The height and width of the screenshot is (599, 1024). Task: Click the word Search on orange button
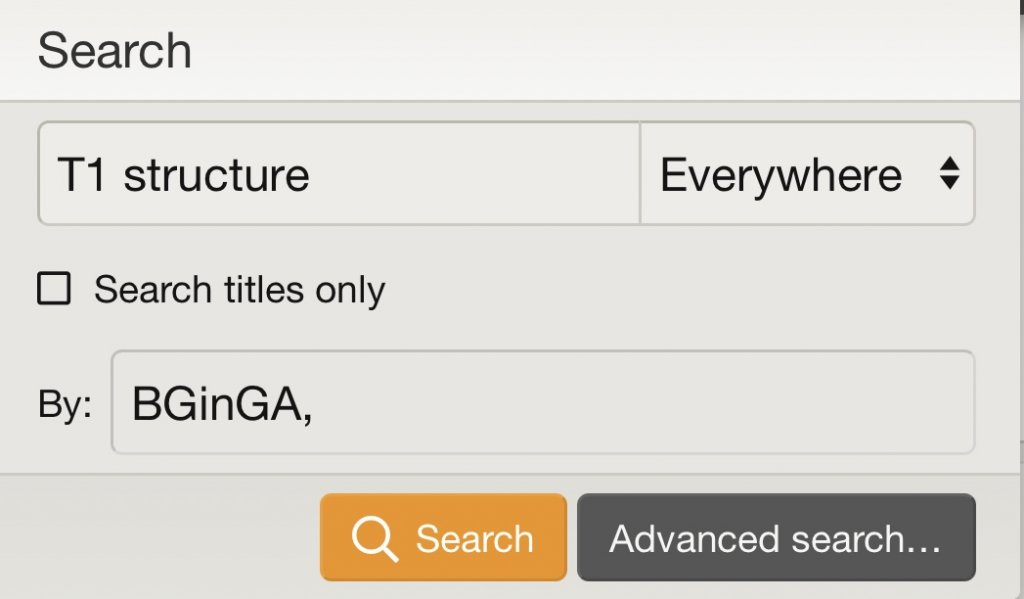click(475, 539)
